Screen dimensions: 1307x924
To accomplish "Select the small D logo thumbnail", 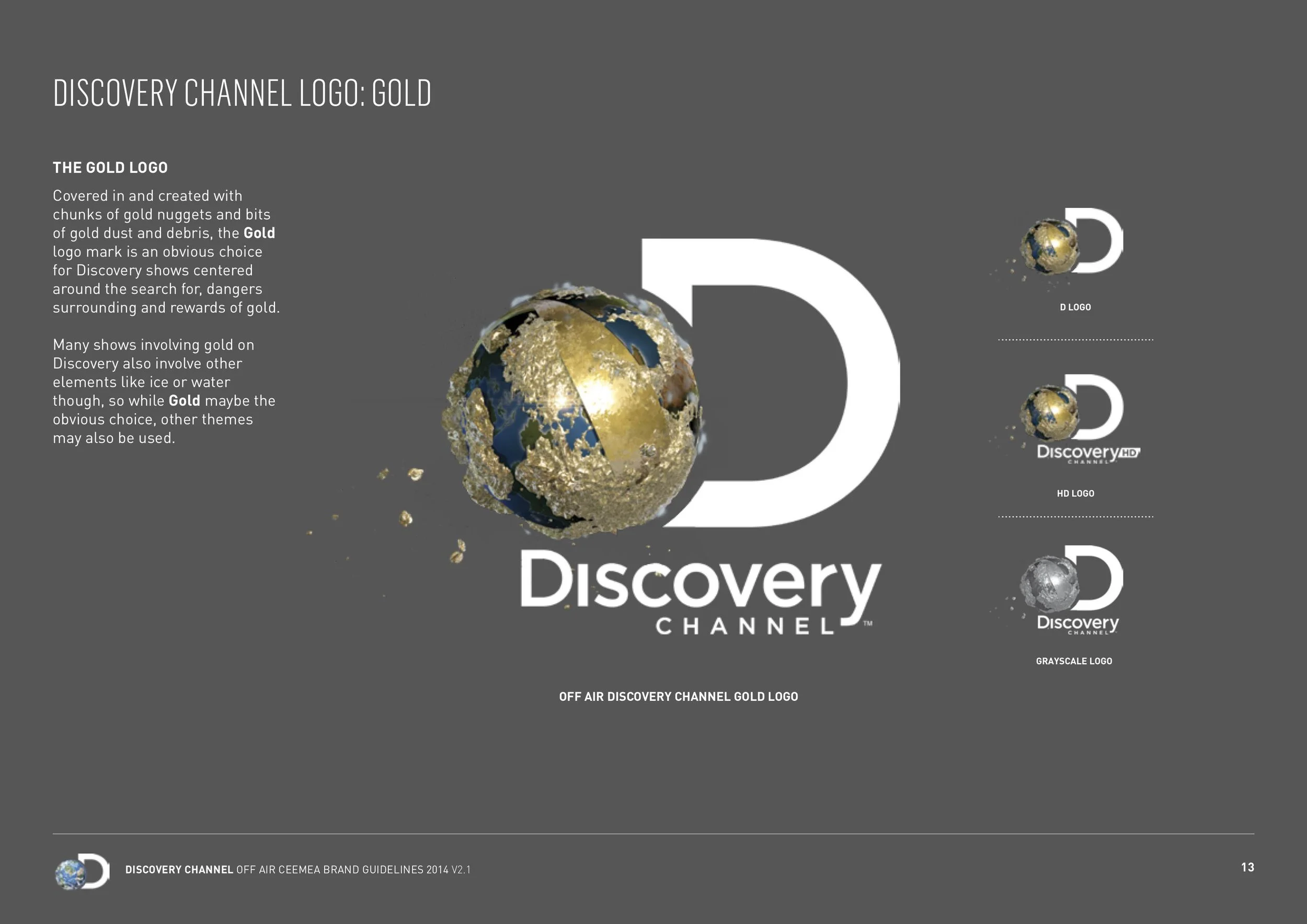I will click(x=1073, y=242).
